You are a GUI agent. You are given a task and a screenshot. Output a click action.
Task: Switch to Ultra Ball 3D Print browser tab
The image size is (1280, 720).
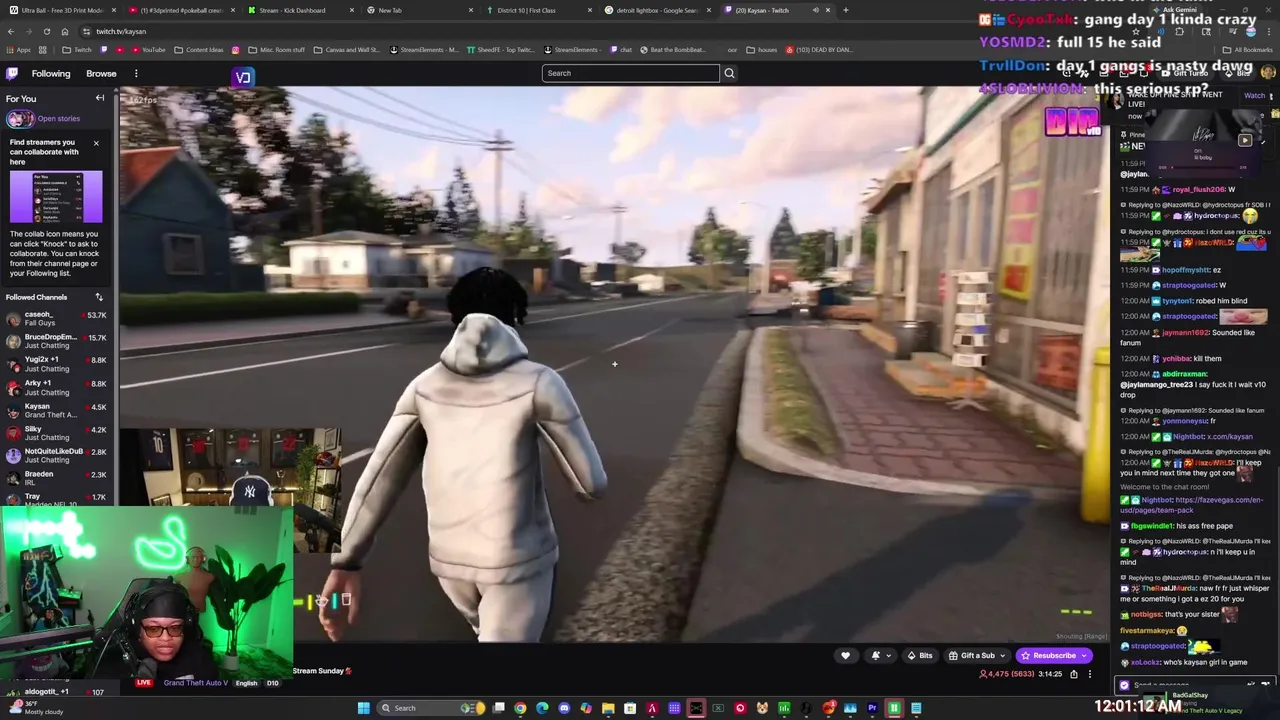click(62, 10)
